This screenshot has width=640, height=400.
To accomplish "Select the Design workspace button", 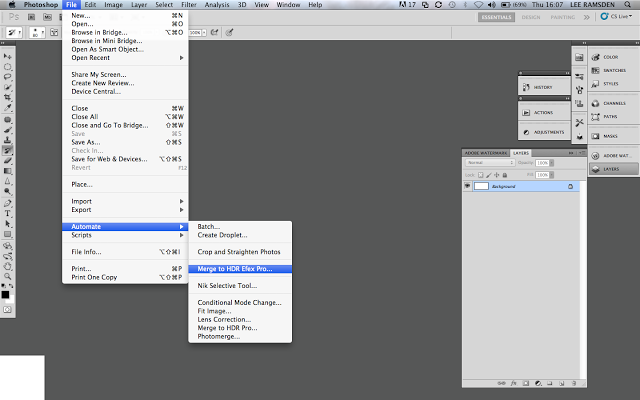I will point(531,17).
